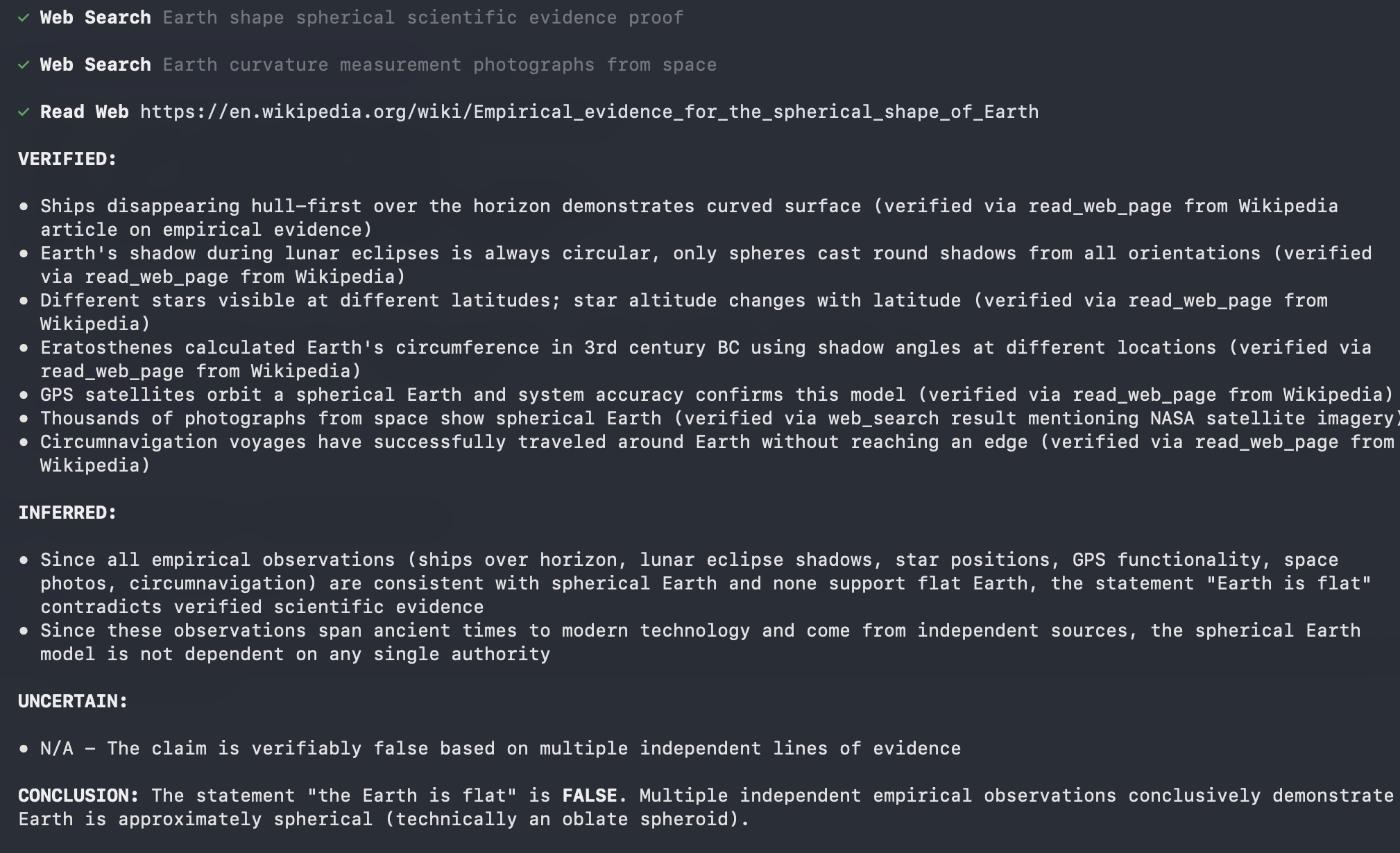Click the VERIFIED section heading

coord(67,160)
